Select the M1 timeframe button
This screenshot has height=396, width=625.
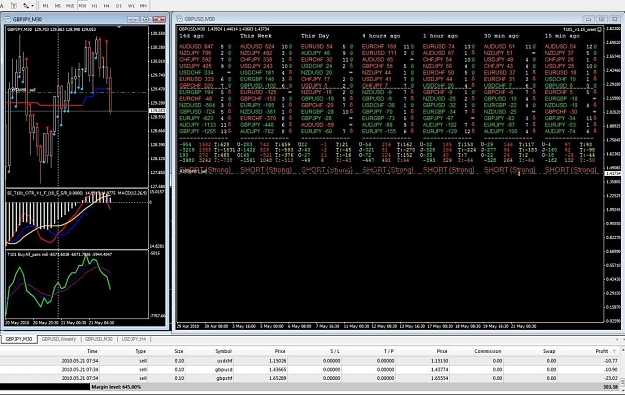[45, 6]
